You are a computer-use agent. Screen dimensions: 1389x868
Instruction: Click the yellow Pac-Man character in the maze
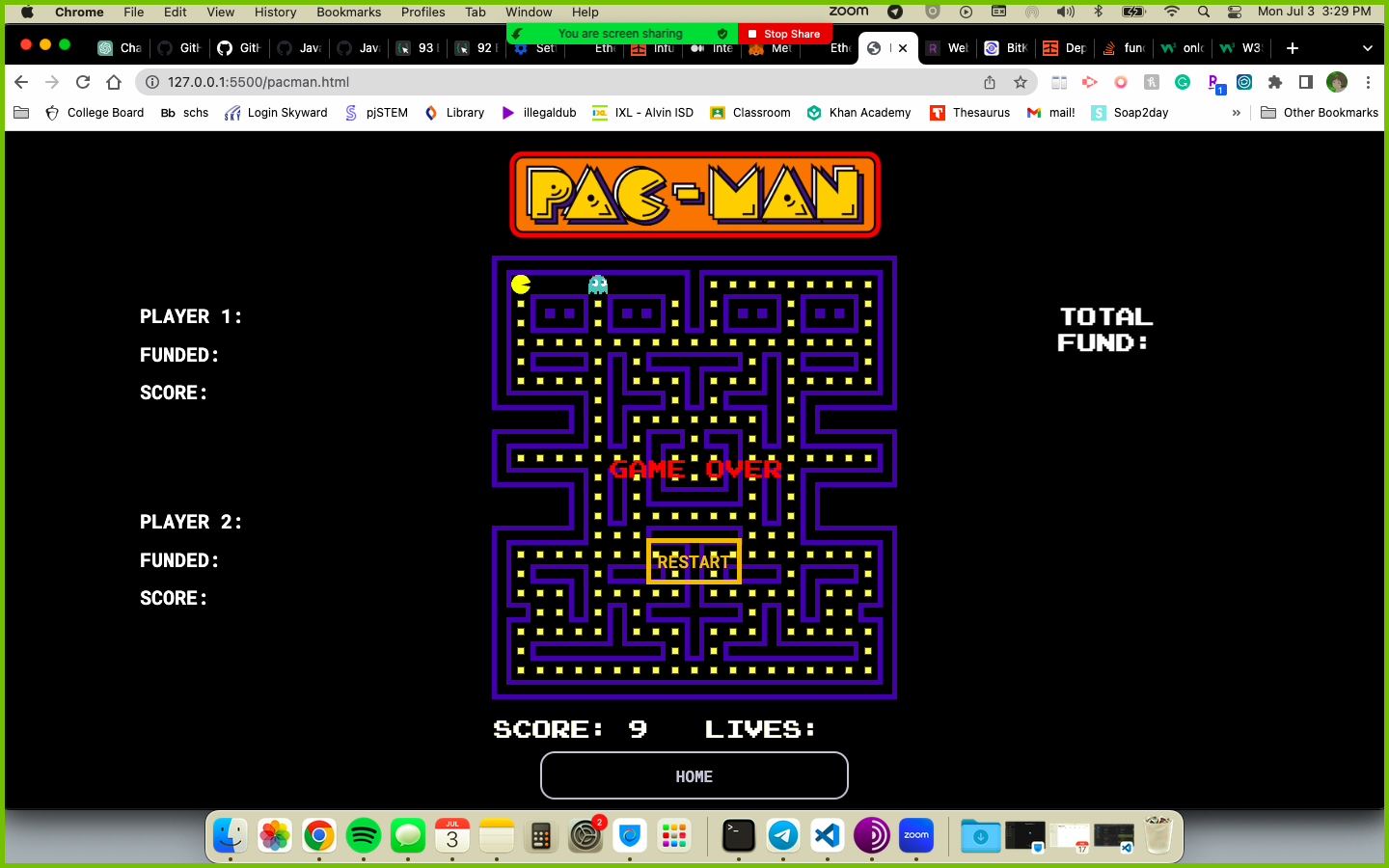click(x=521, y=284)
